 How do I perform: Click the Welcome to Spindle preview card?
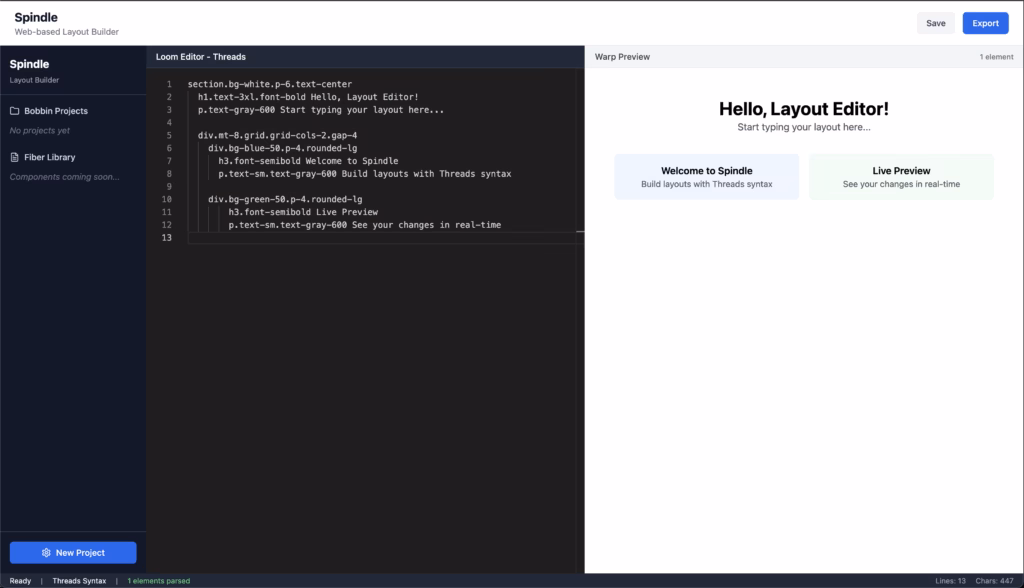coord(705,176)
